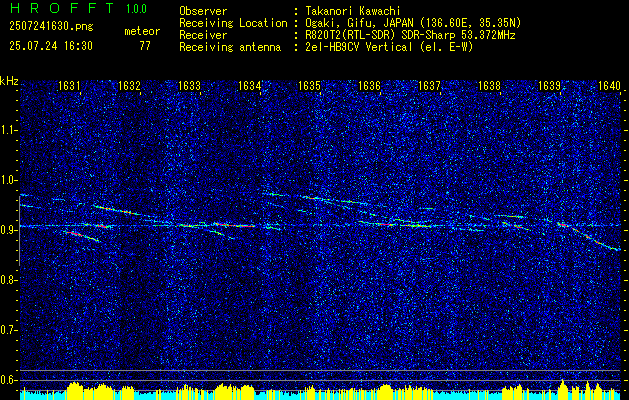Click time marker 1639

pyautogui.click(x=549, y=85)
